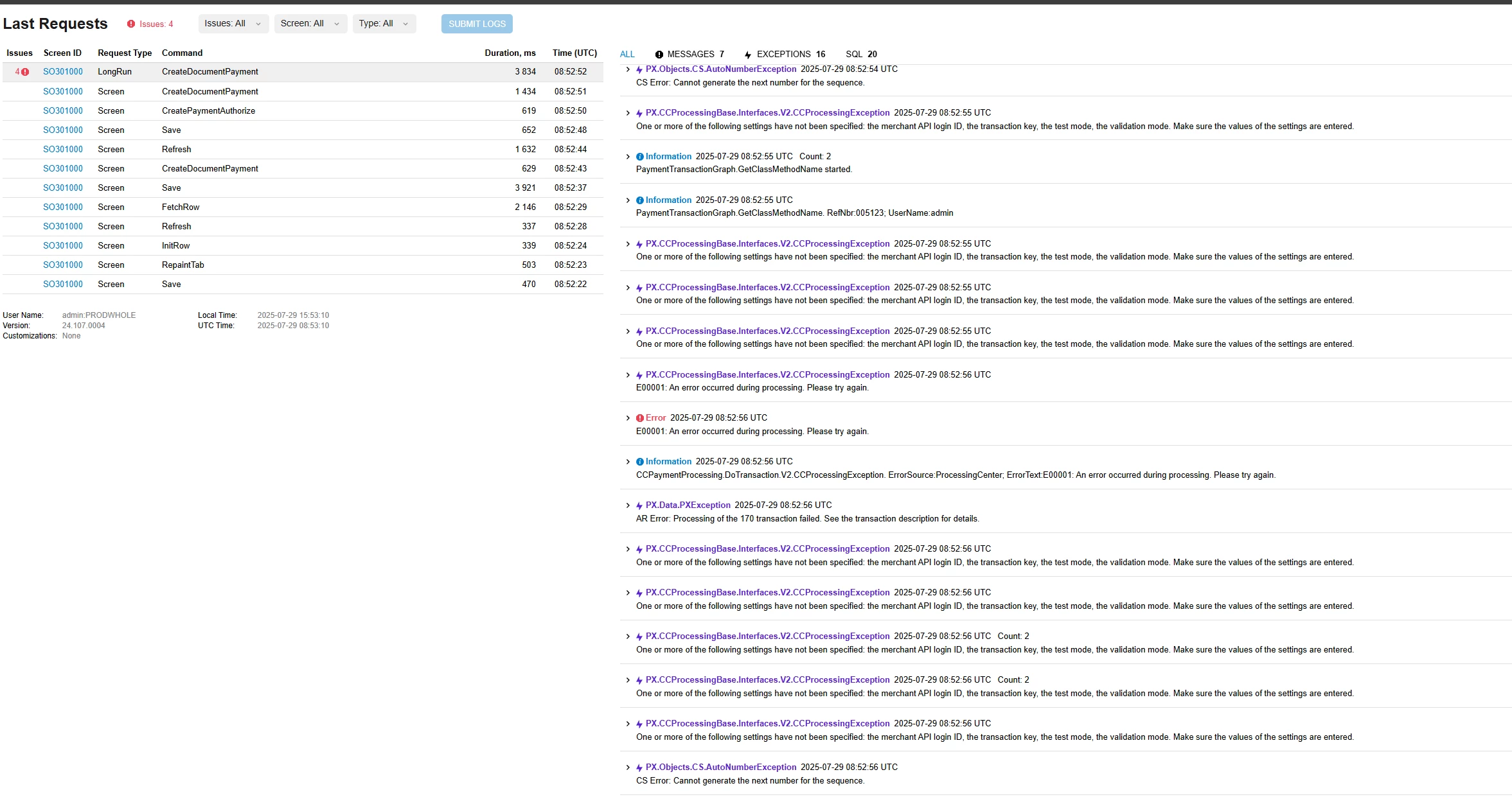Switch to the ALL log tab
The height and width of the screenshot is (797, 1512).
click(627, 54)
